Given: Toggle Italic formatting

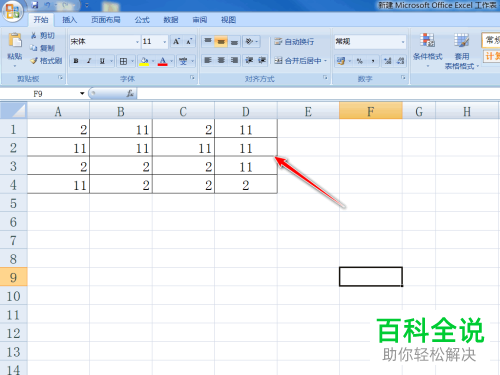Looking at the screenshot, I should pos(89,61).
